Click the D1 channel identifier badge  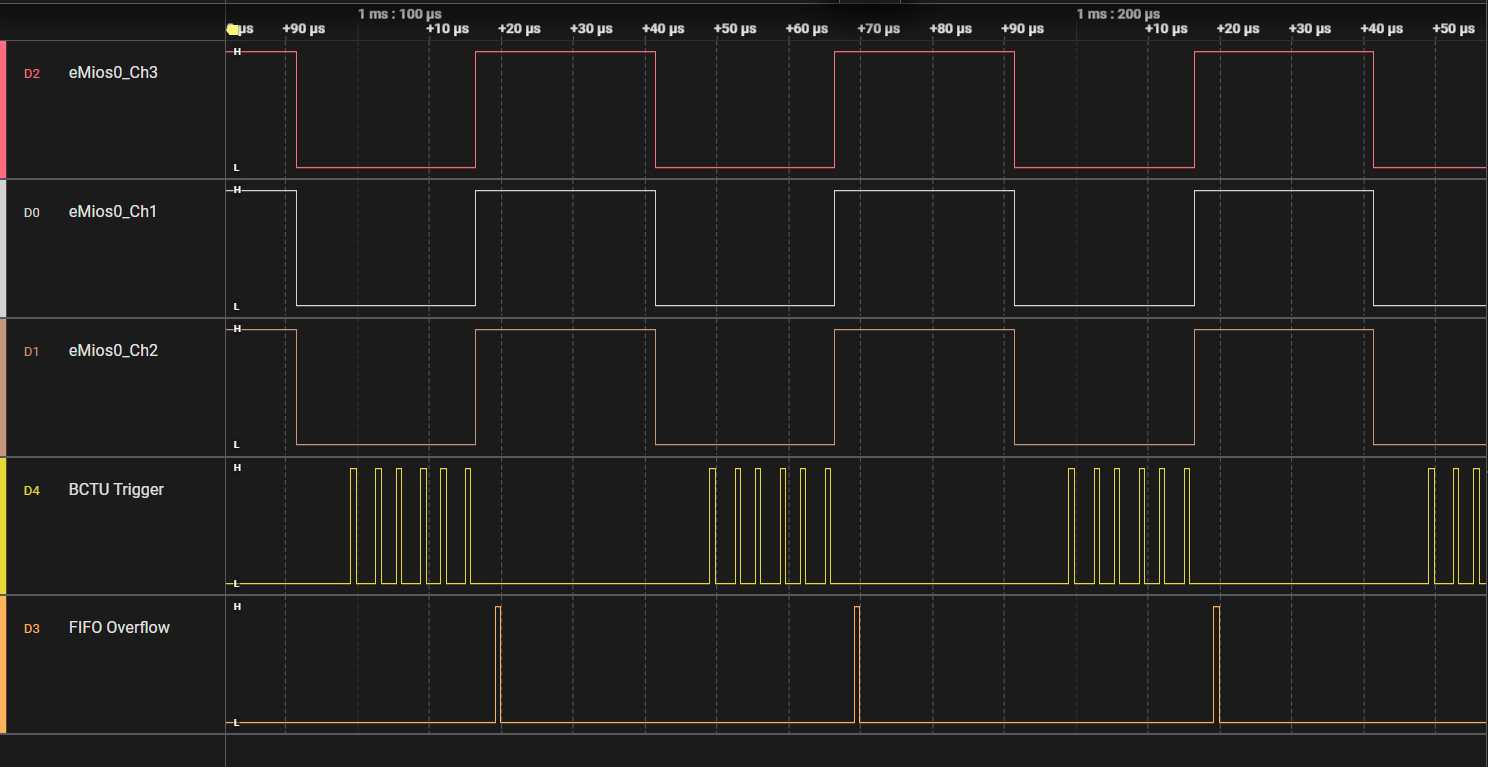pos(32,350)
